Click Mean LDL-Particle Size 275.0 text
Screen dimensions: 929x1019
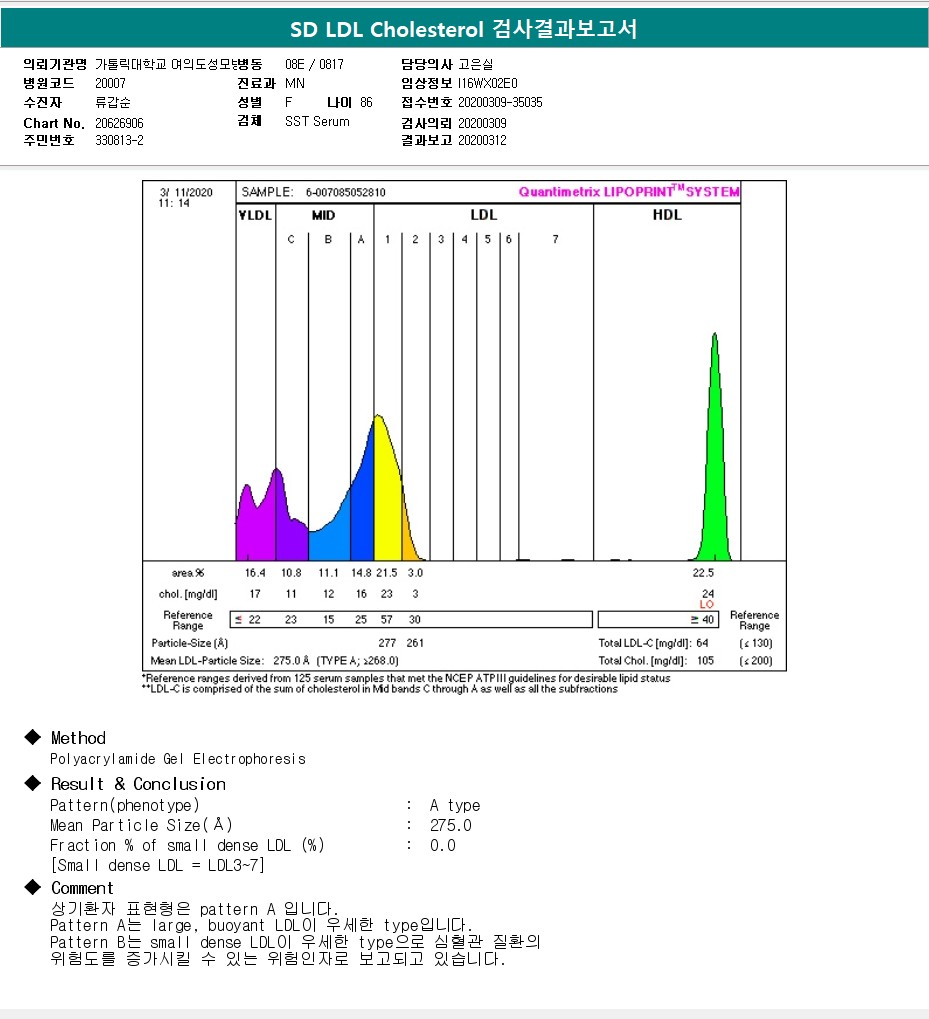274,661
